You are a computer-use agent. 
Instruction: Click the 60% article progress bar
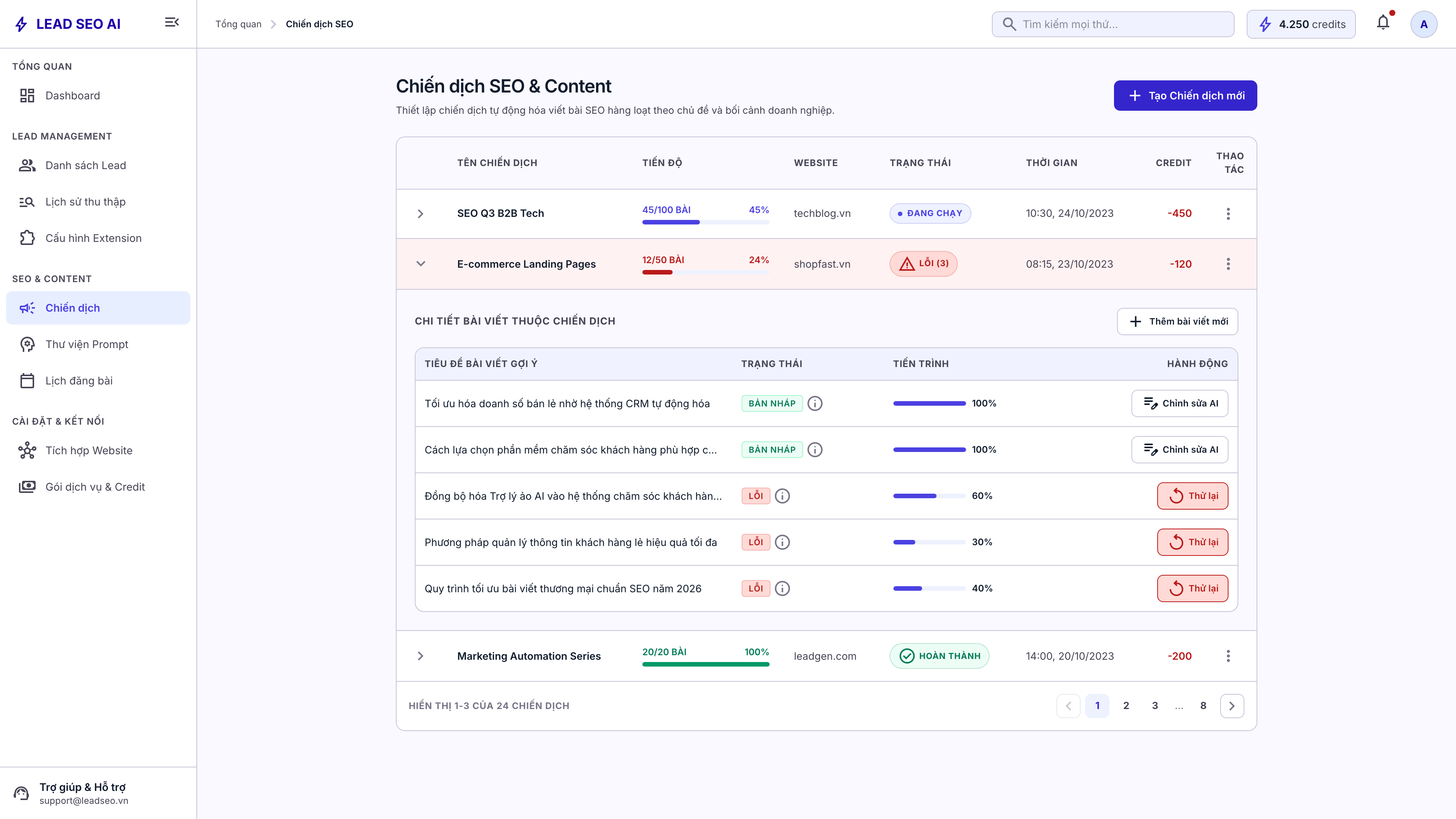click(929, 496)
